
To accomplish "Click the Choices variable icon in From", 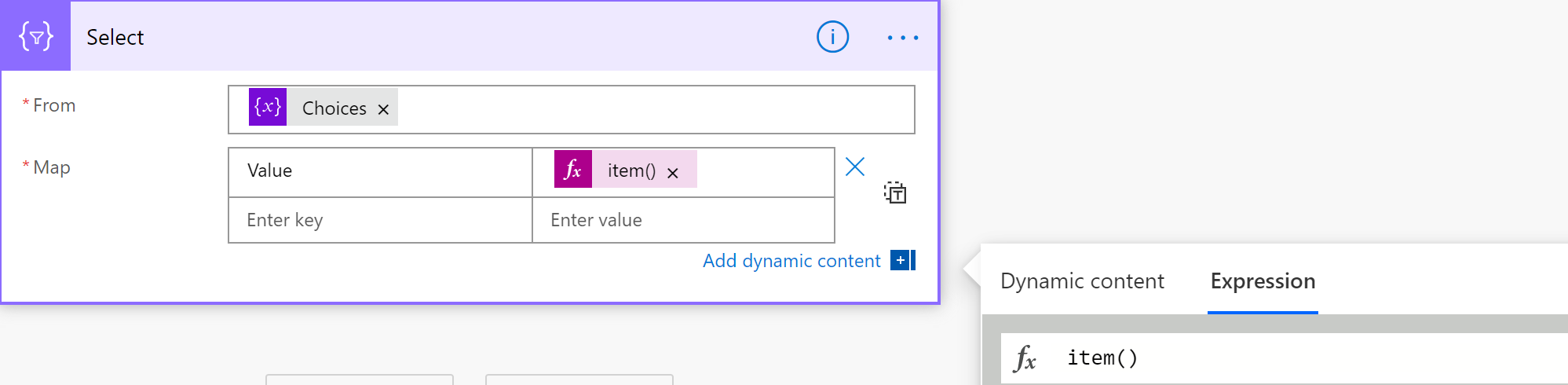I will [268, 107].
